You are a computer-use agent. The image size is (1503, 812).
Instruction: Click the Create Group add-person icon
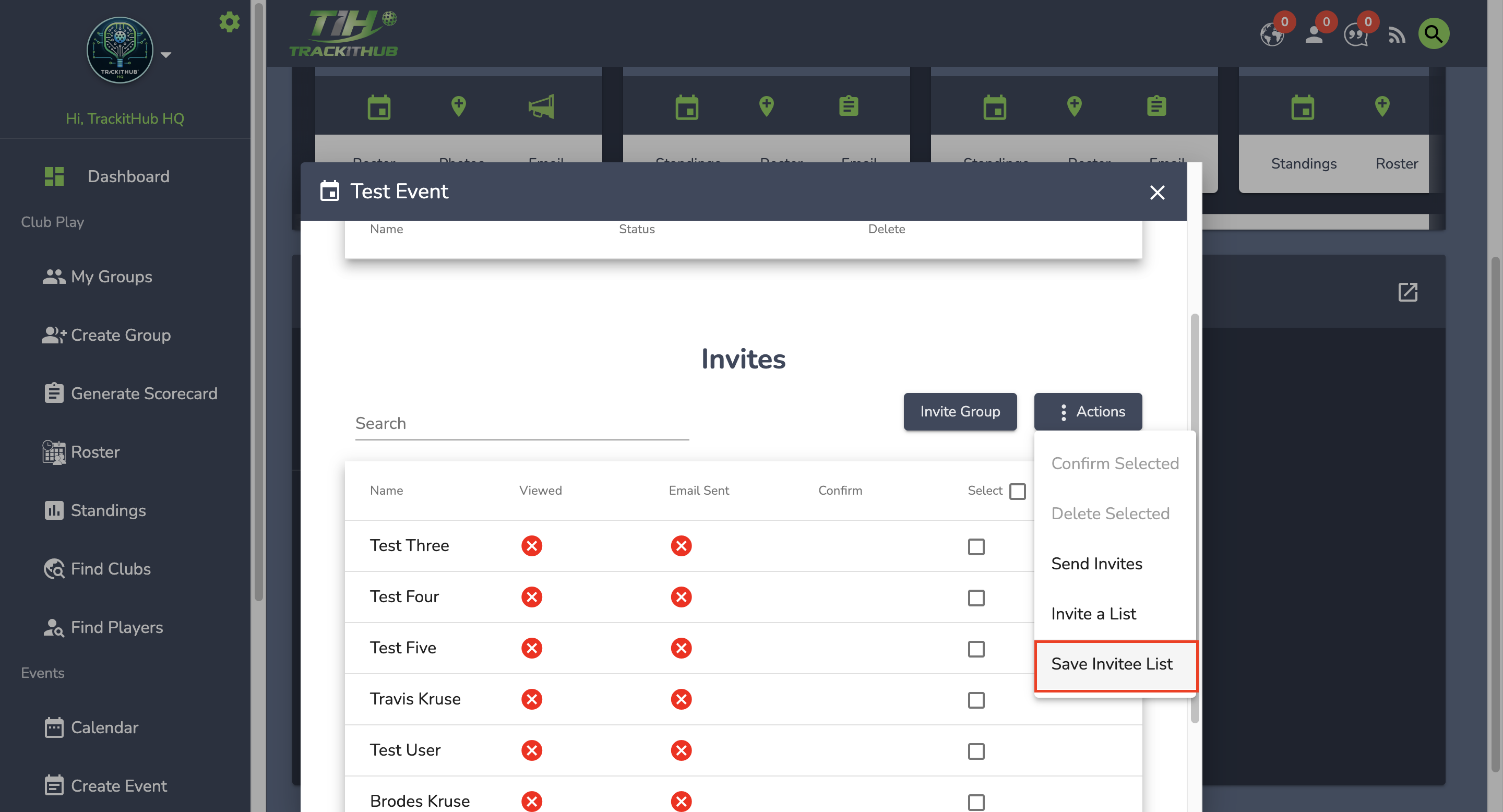pyautogui.click(x=54, y=335)
